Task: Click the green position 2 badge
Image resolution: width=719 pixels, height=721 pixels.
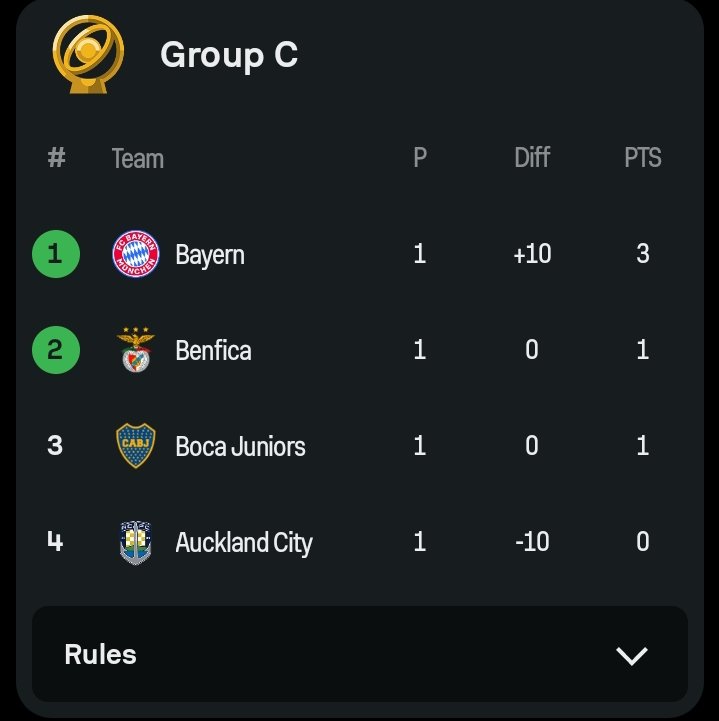Action: [56, 350]
